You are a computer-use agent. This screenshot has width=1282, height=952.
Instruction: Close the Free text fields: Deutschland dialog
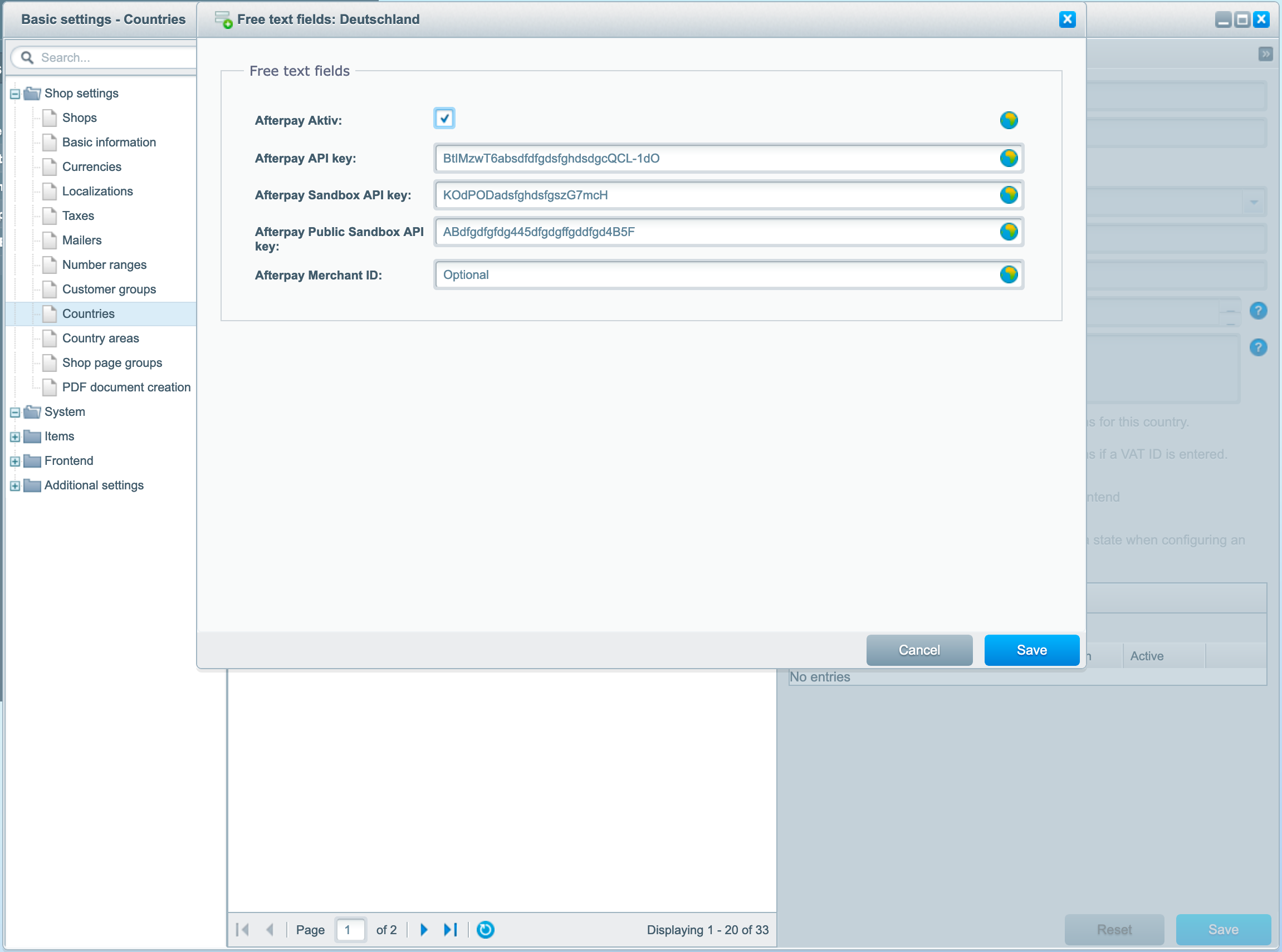[1067, 19]
